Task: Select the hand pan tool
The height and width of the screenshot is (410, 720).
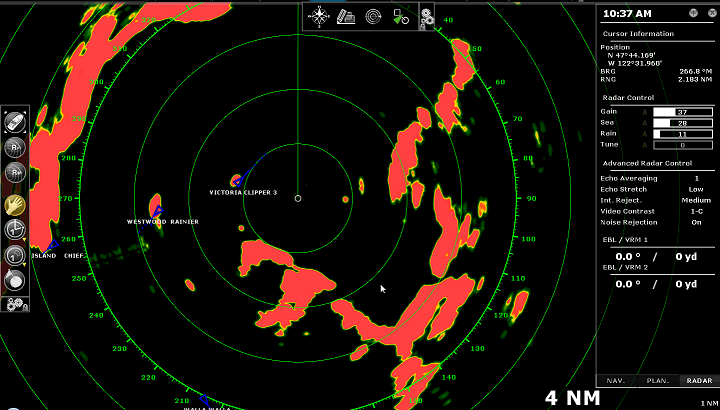Action: point(15,203)
